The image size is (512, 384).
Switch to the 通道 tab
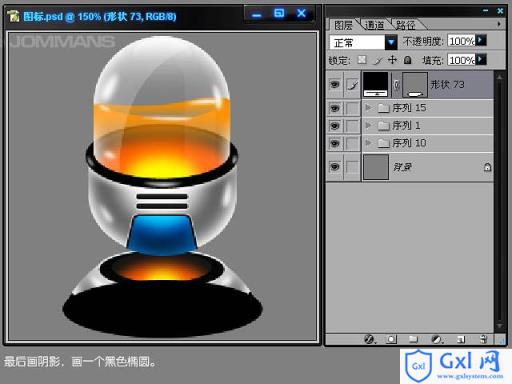click(374, 25)
